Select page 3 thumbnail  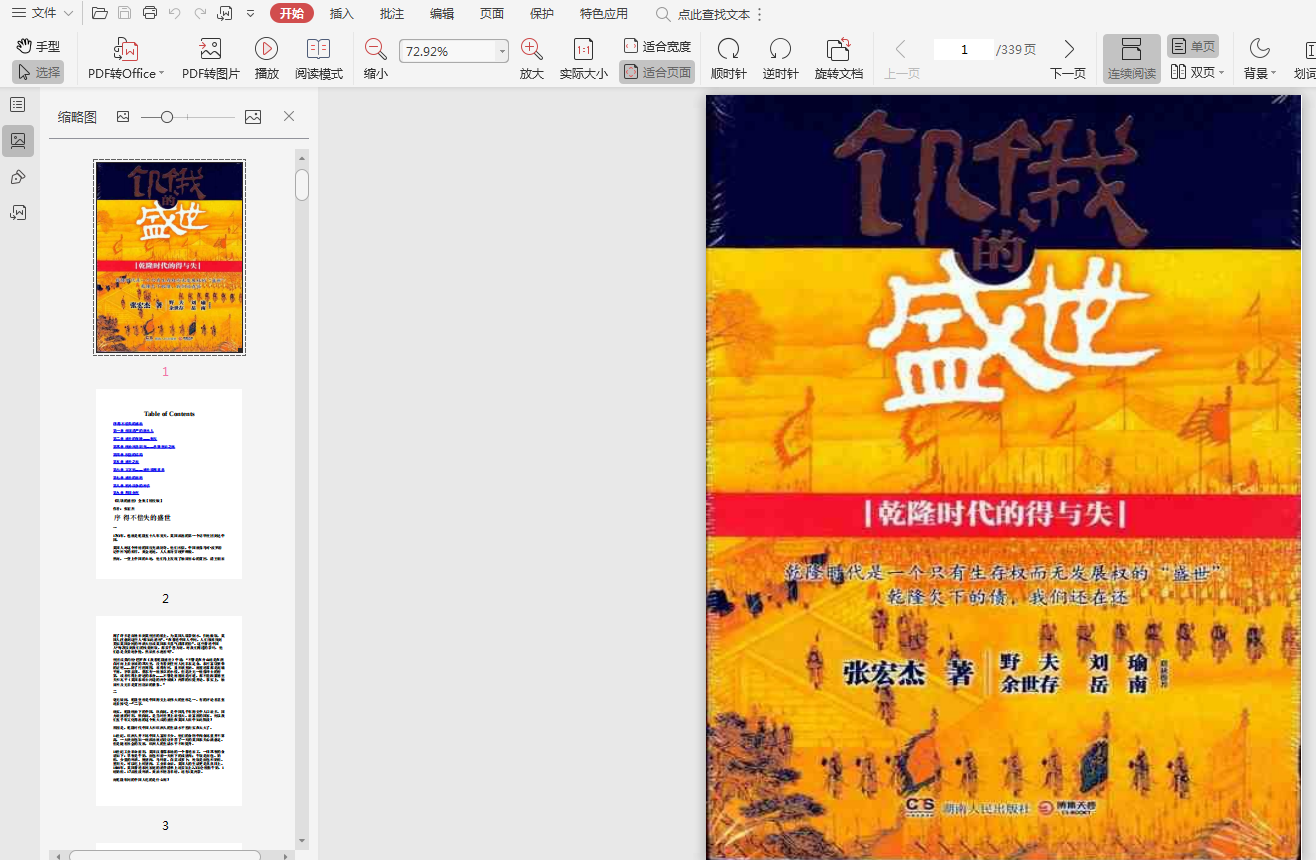pyautogui.click(x=169, y=711)
